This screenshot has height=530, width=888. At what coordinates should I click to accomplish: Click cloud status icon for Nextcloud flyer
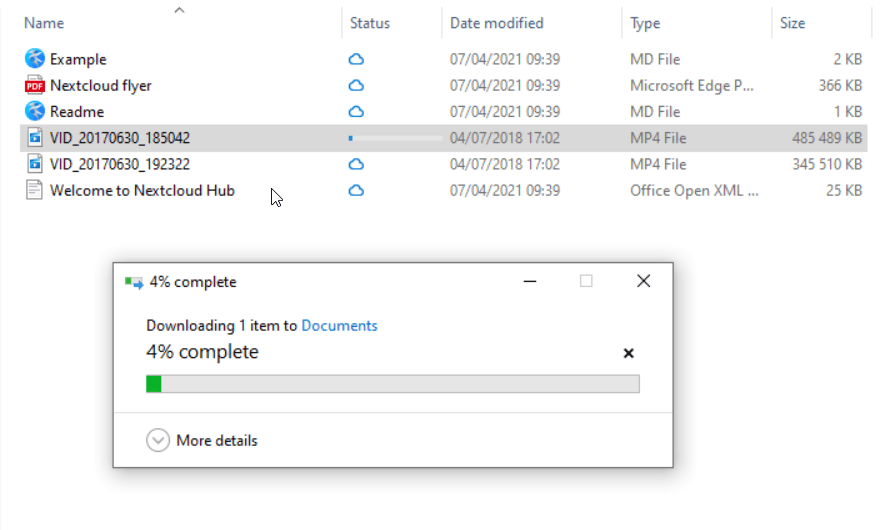click(356, 86)
